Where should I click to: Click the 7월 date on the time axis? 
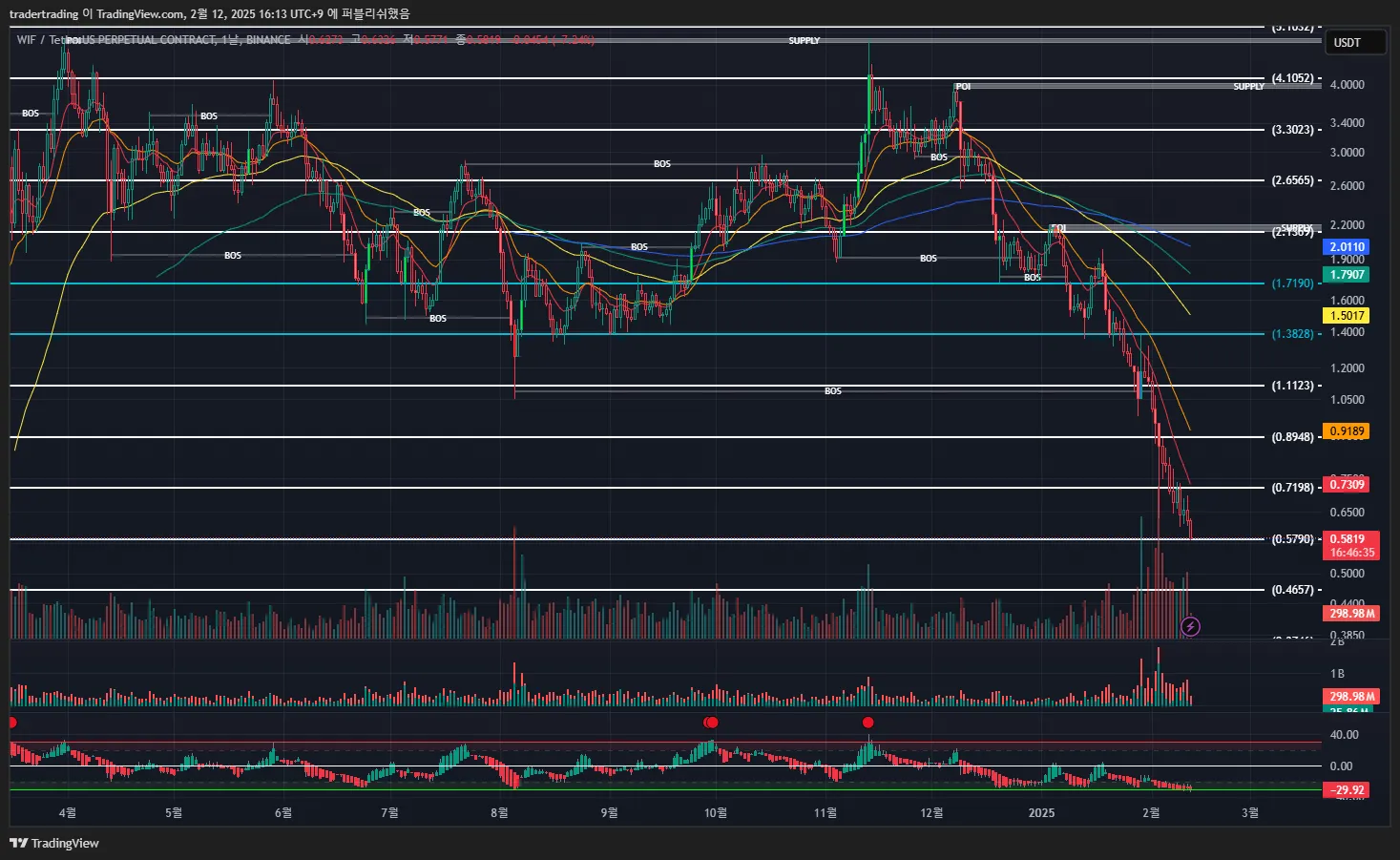pos(389,812)
